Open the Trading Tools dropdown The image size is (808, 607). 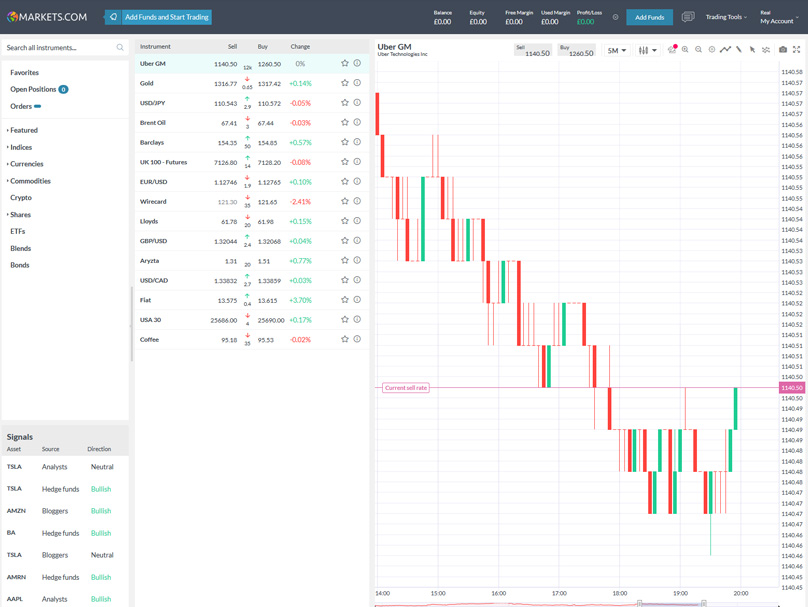point(726,17)
